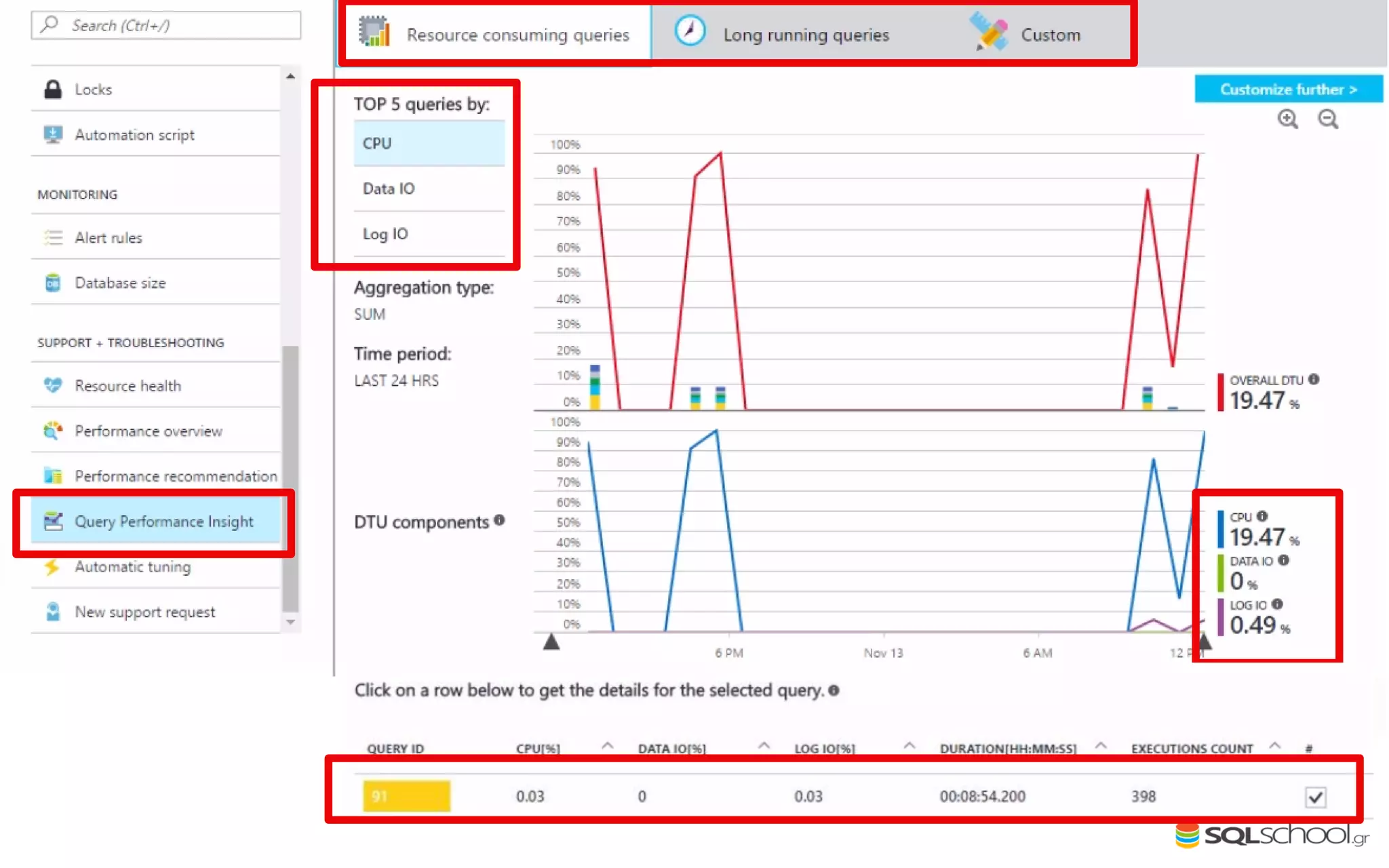Image resolution: width=1389 pixels, height=868 pixels.
Task: Switch to Long running queries tab
Action: pyautogui.click(x=805, y=35)
